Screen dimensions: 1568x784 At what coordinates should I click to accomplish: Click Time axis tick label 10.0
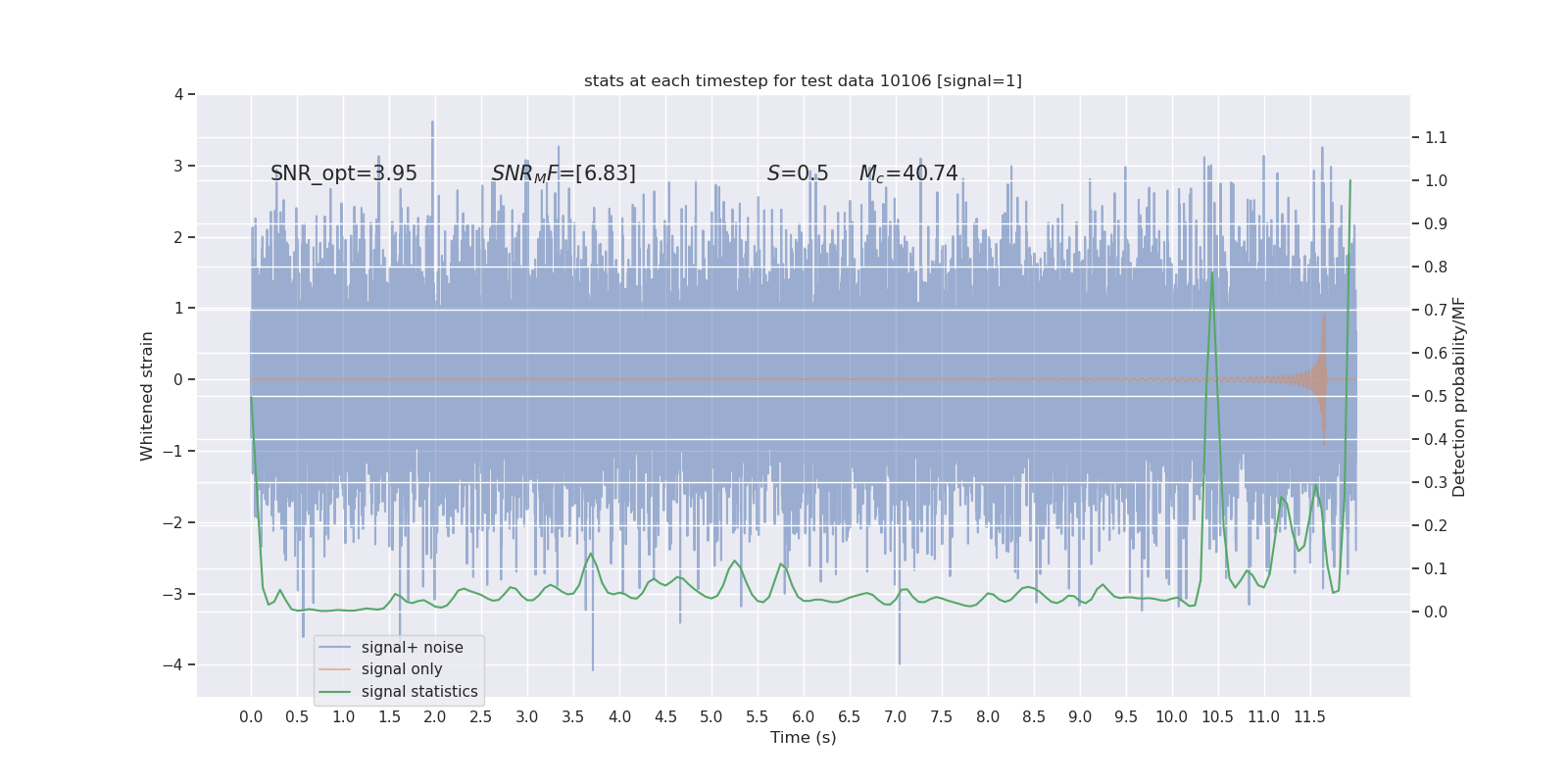click(x=1172, y=716)
